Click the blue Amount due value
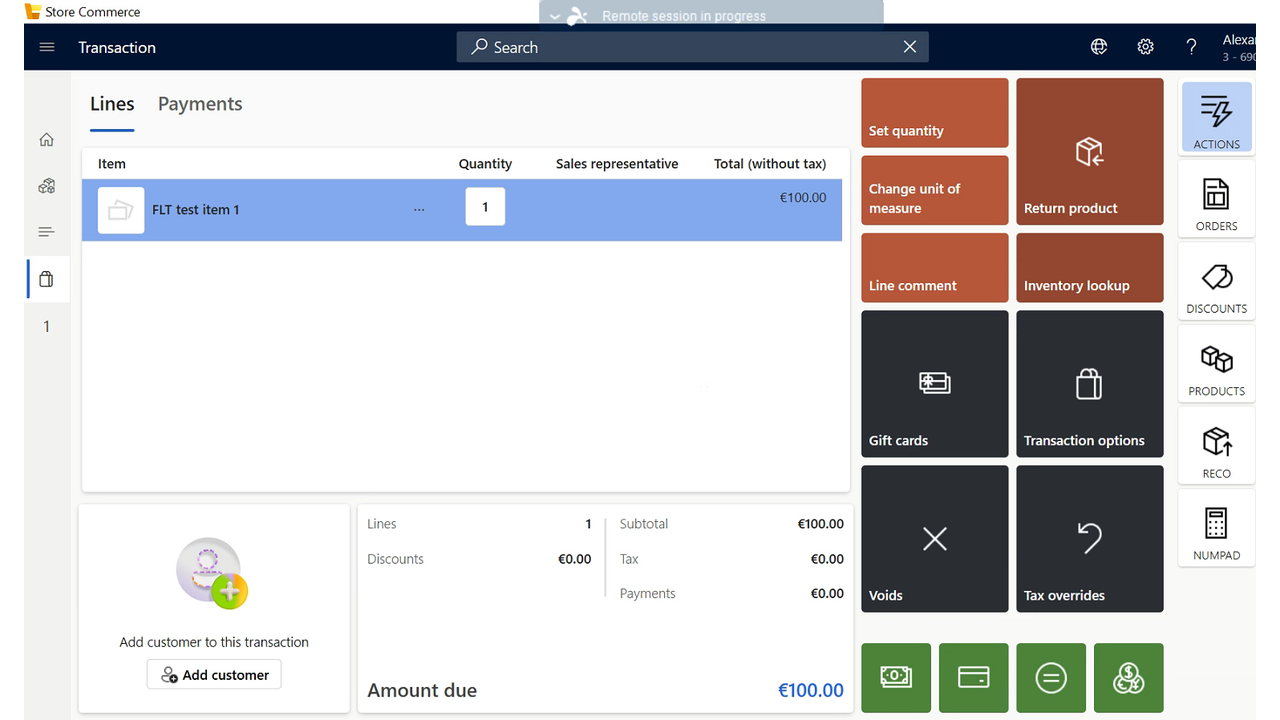 pyautogui.click(x=811, y=690)
